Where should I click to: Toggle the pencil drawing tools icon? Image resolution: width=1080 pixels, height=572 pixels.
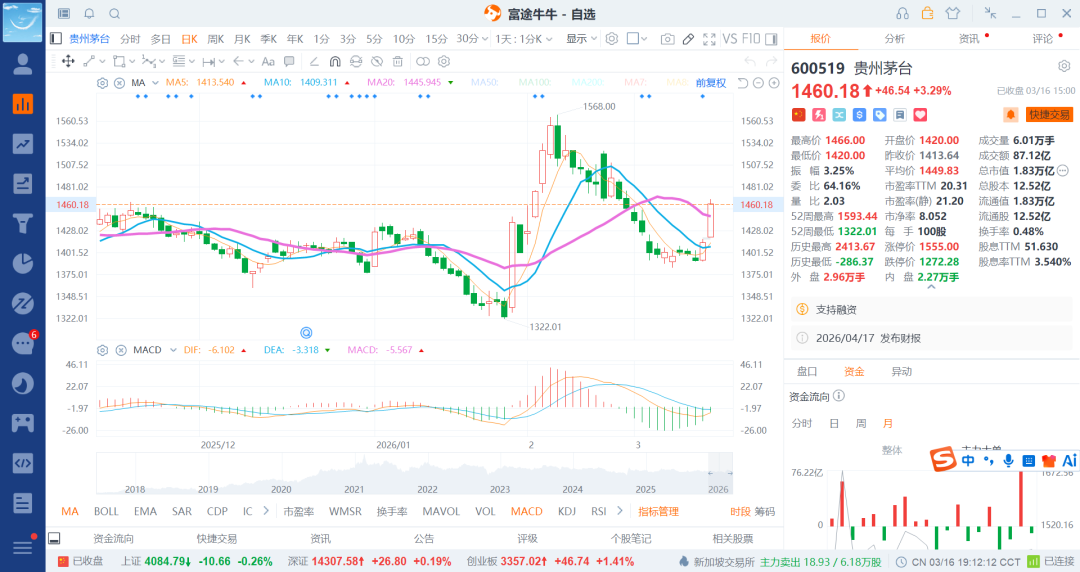(x=688, y=39)
